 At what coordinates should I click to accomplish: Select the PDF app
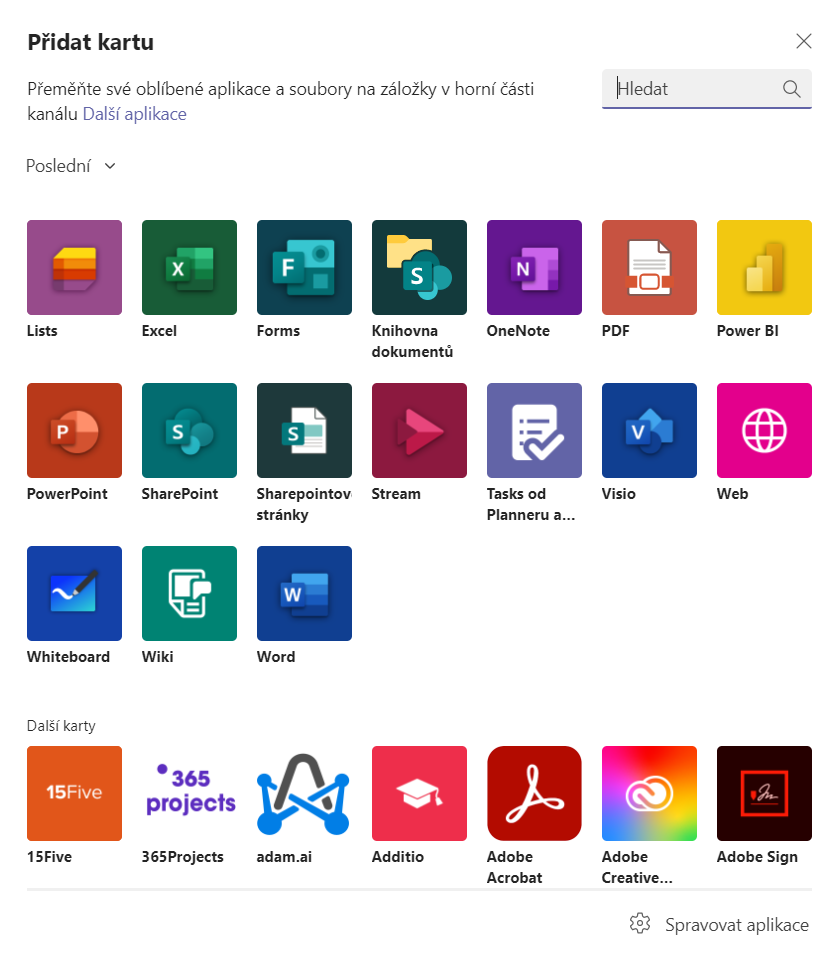[649, 267]
